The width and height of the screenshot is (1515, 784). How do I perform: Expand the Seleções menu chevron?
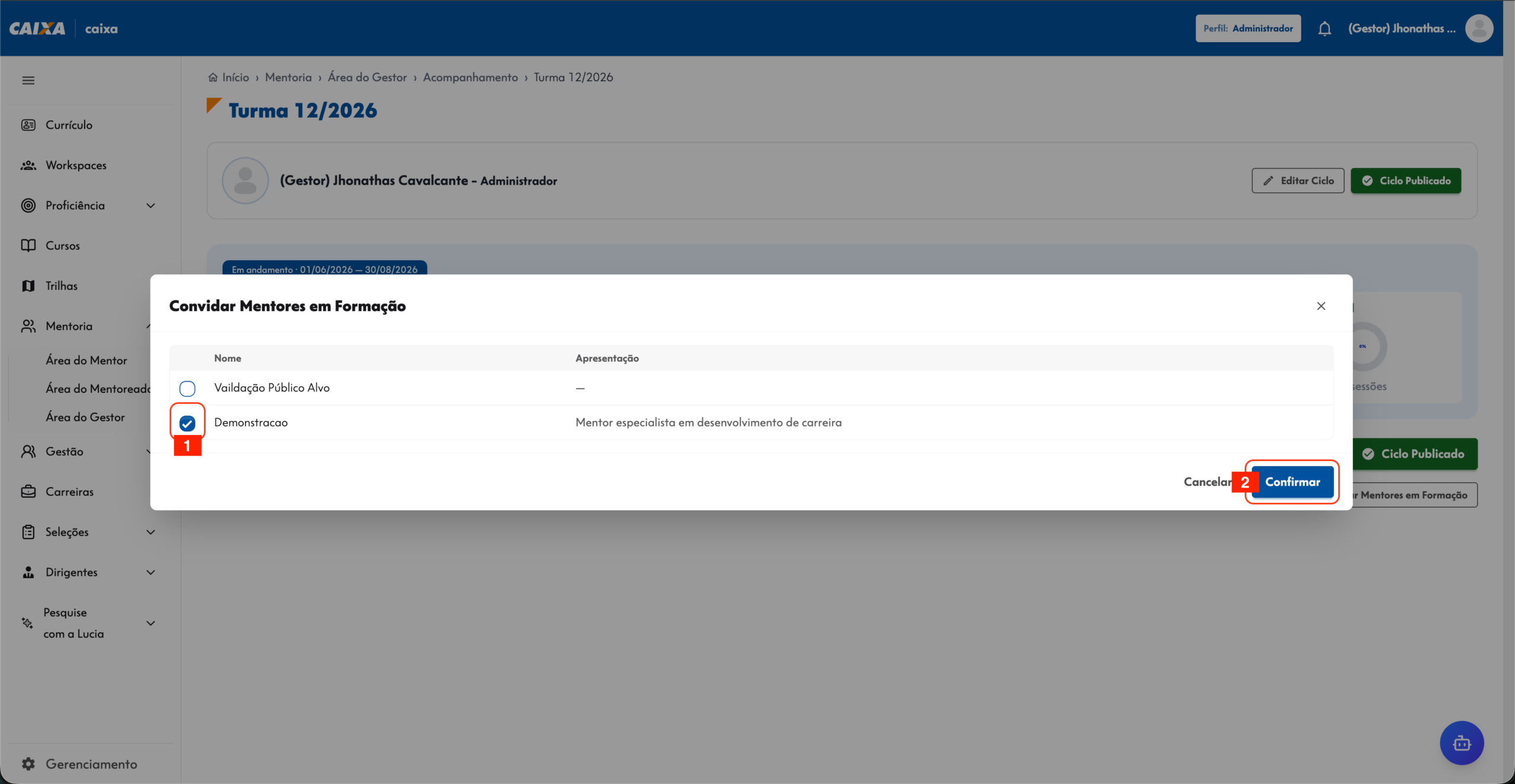click(151, 532)
